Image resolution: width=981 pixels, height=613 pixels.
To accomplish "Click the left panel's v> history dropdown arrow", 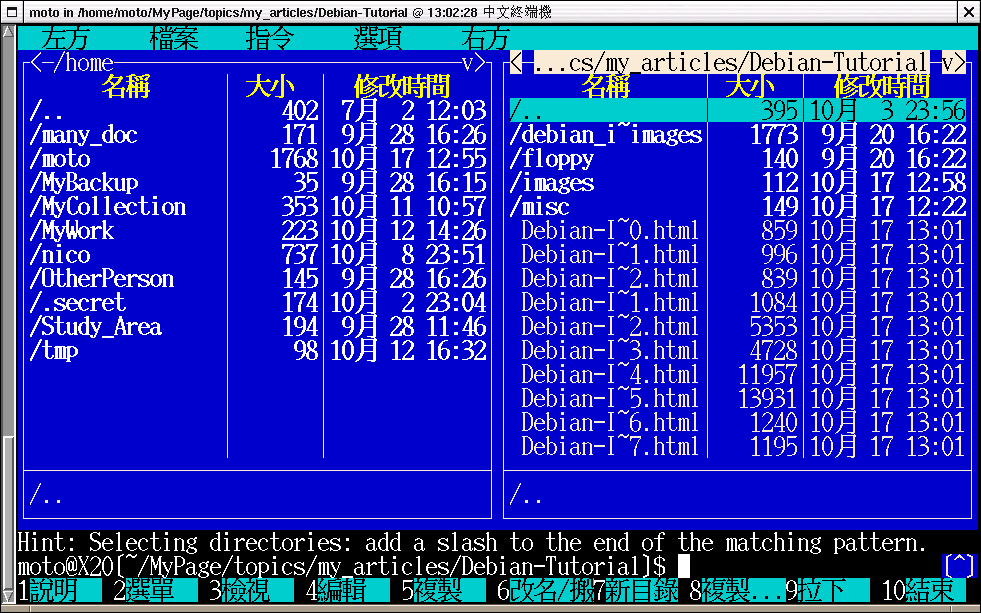I will [x=474, y=63].
